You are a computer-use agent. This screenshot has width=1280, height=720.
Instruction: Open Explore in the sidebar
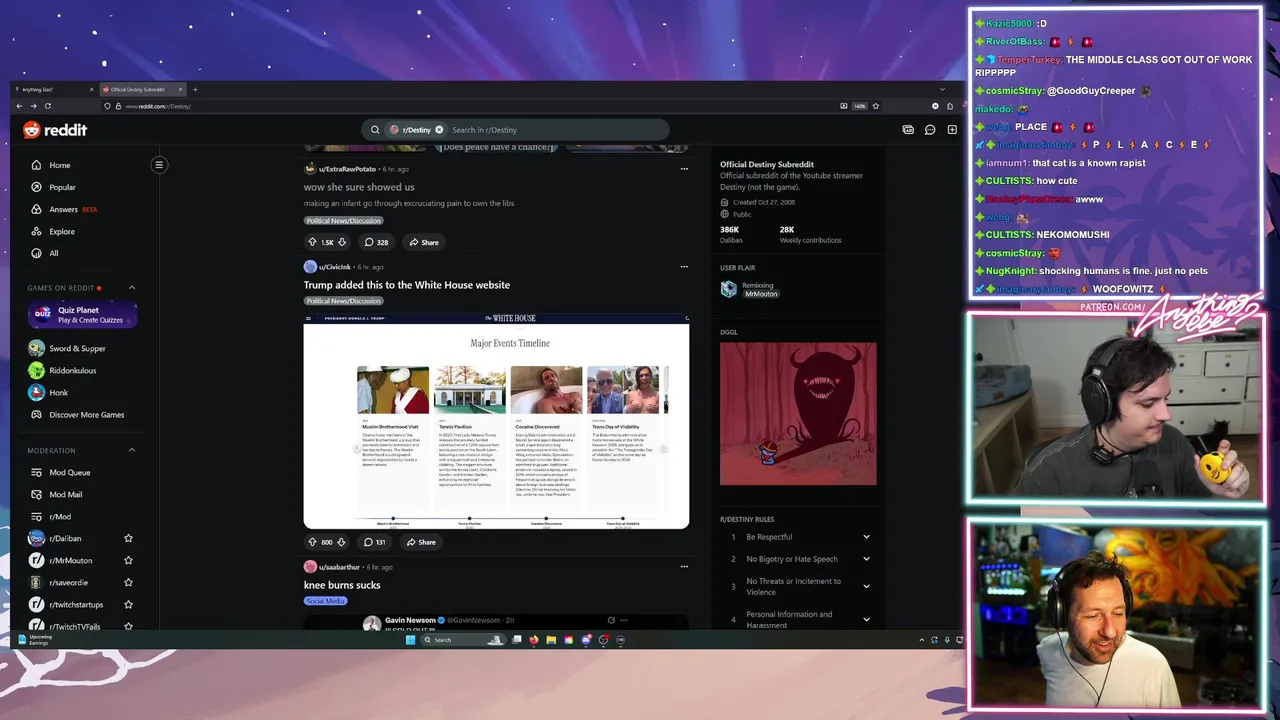pyautogui.click(x=62, y=231)
